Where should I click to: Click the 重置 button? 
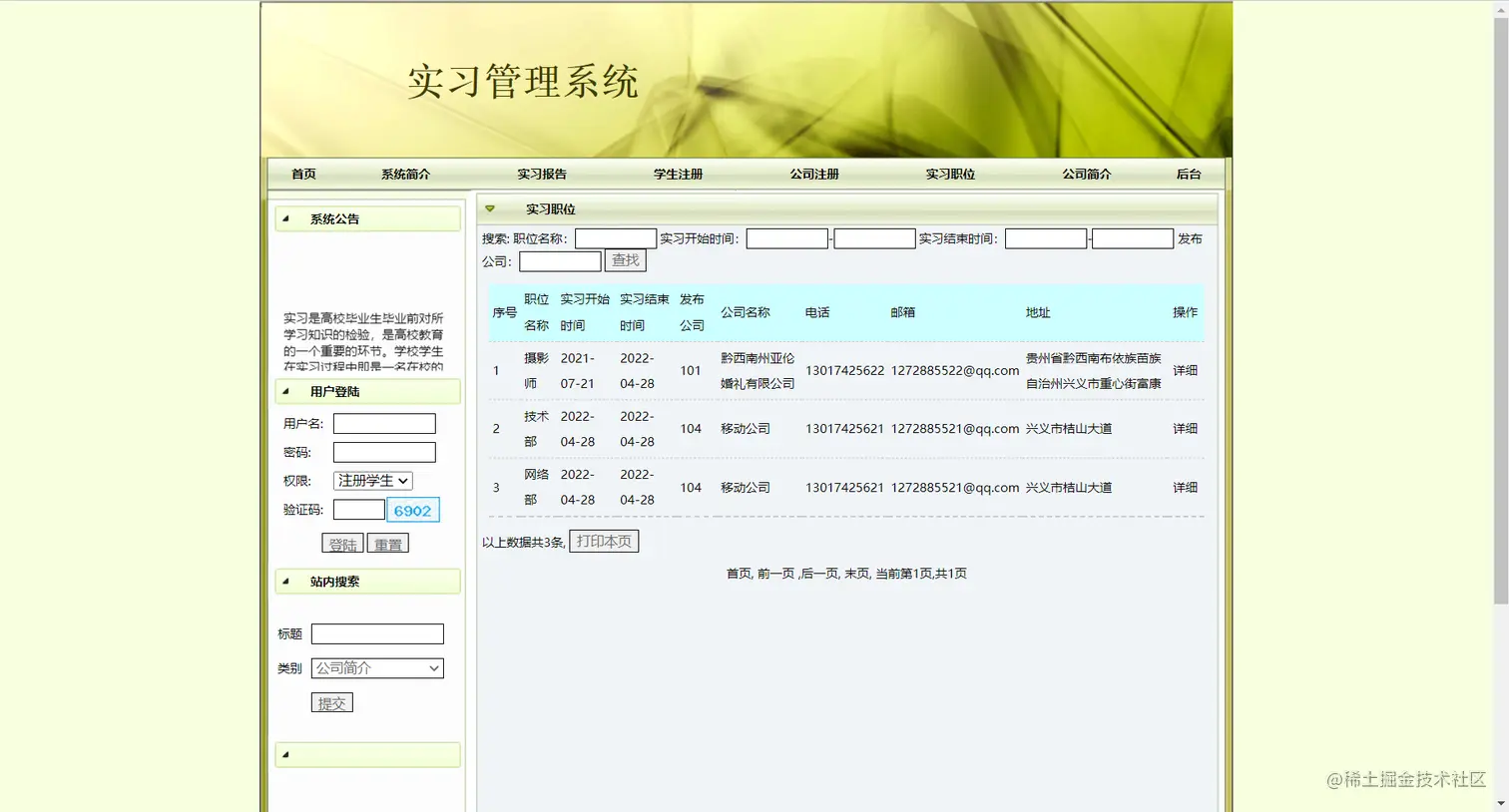click(388, 544)
